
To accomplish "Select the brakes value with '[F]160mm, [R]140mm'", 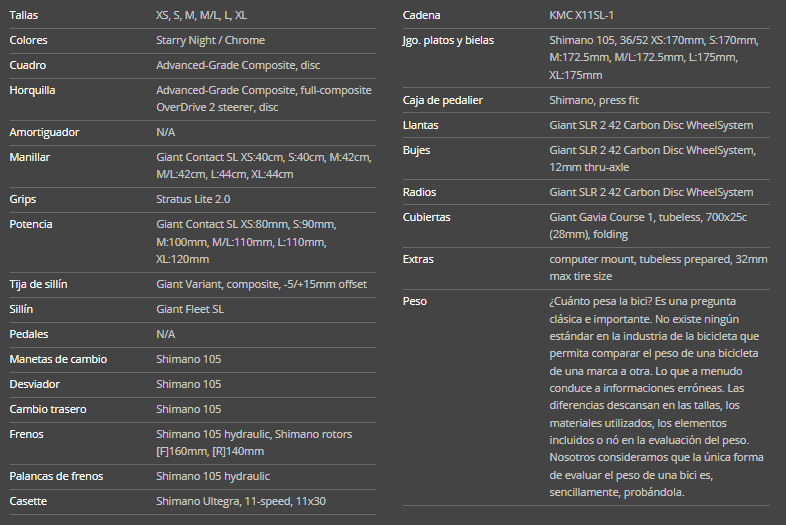I will (x=254, y=443).
